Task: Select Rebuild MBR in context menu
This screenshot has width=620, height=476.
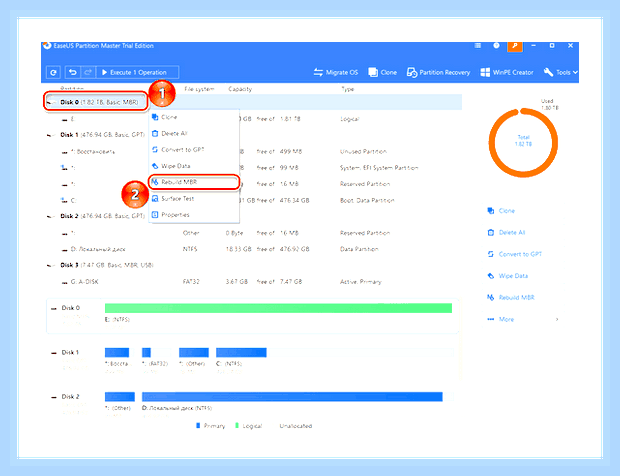Action: coord(194,182)
